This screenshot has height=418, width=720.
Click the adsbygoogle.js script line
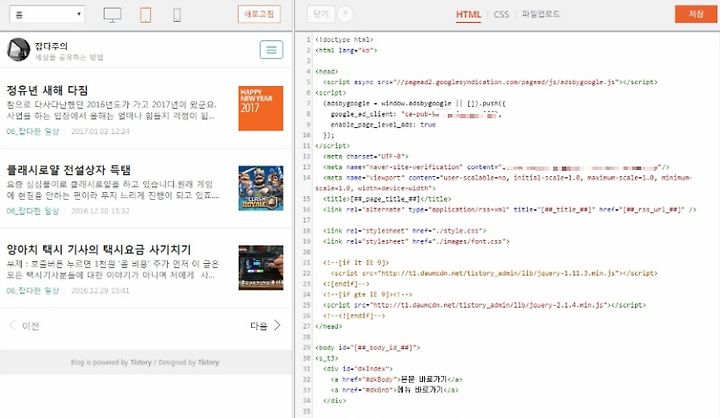(490, 82)
